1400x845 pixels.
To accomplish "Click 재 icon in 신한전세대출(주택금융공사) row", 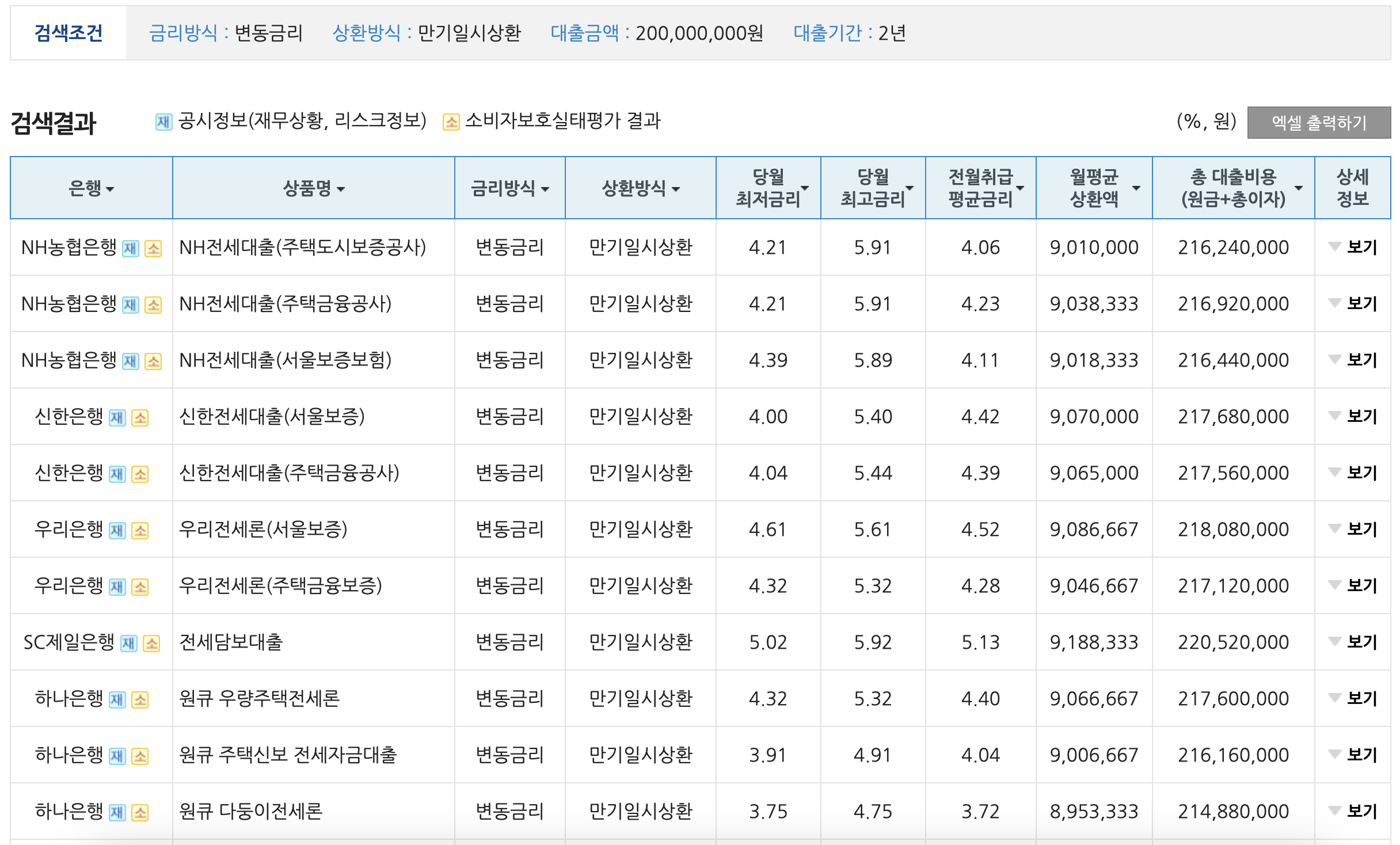I will tap(117, 474).
